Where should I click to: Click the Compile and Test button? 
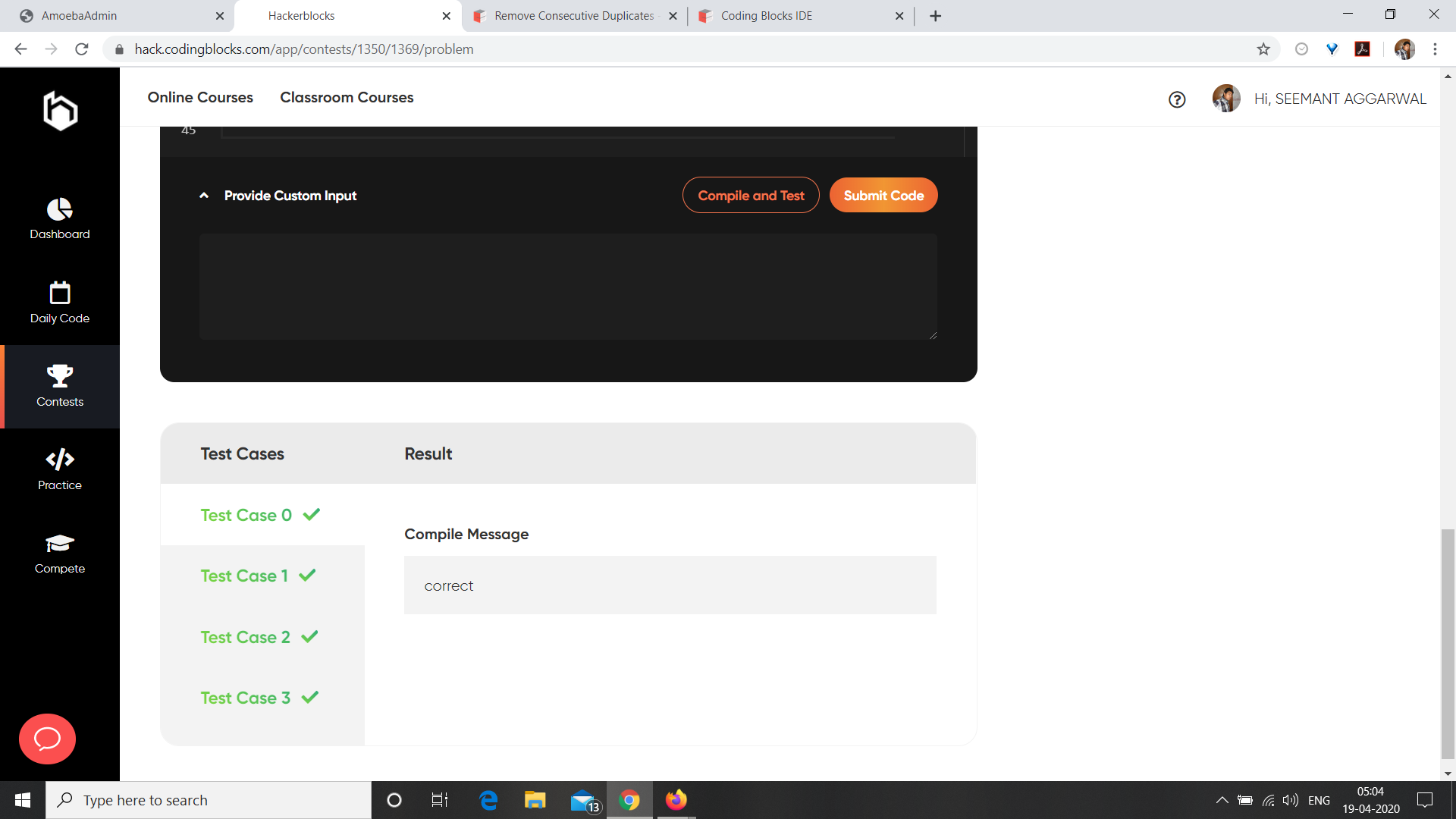750,196
